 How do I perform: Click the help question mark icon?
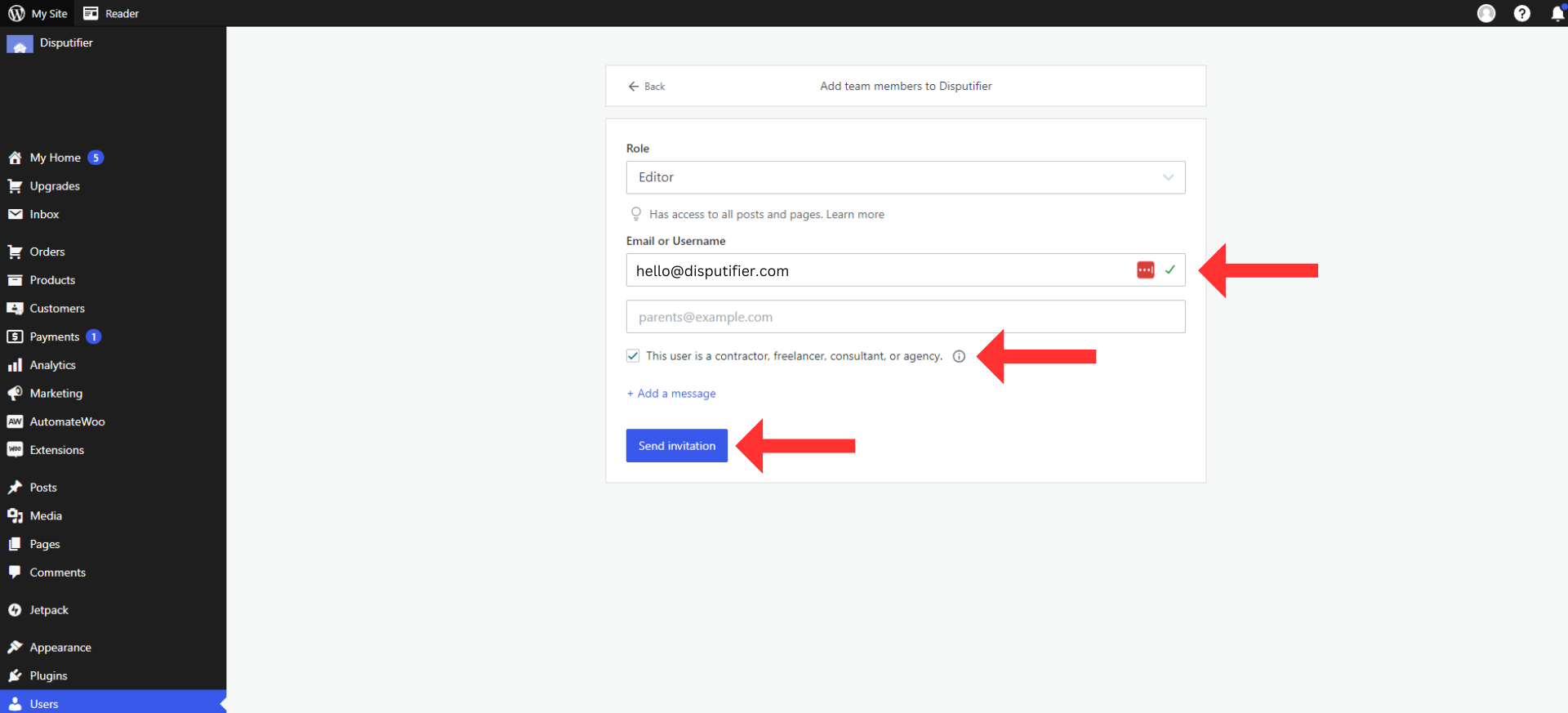(x=1522, y=13)
